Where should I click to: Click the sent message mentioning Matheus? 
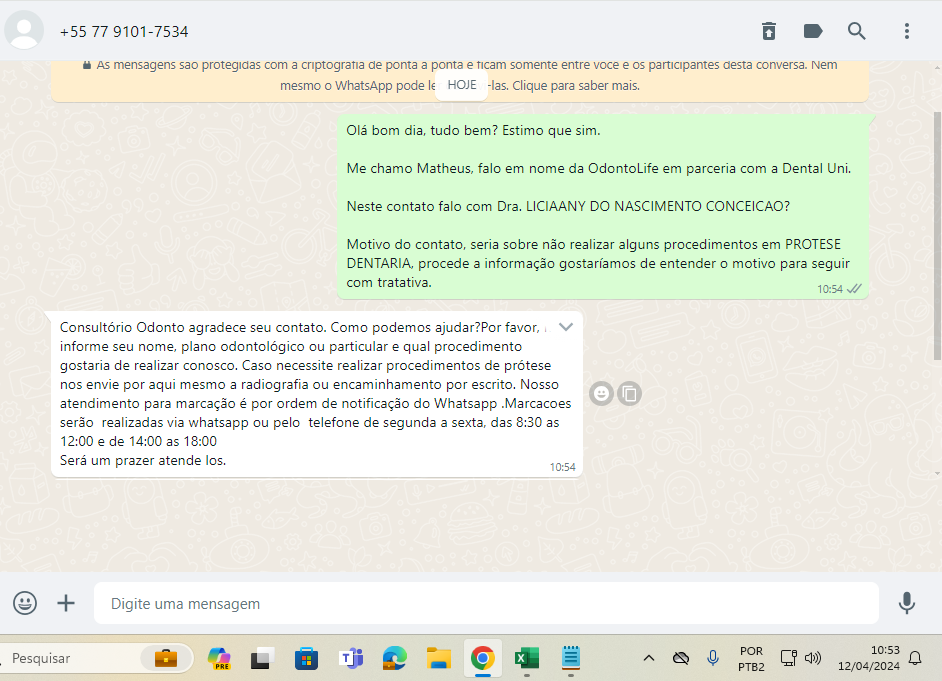[603, 207]
